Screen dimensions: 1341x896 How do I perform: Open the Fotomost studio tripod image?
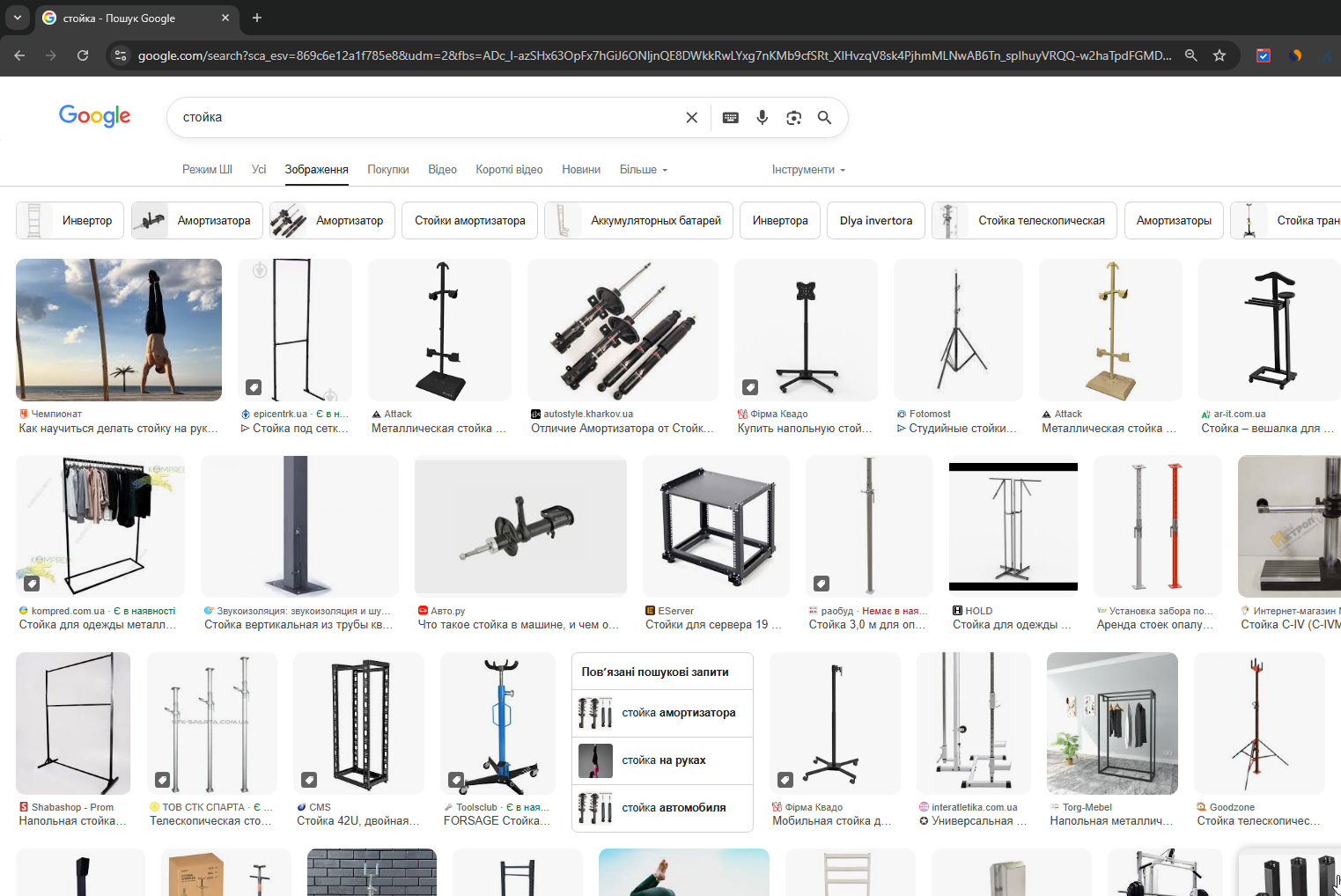[958, 330]
